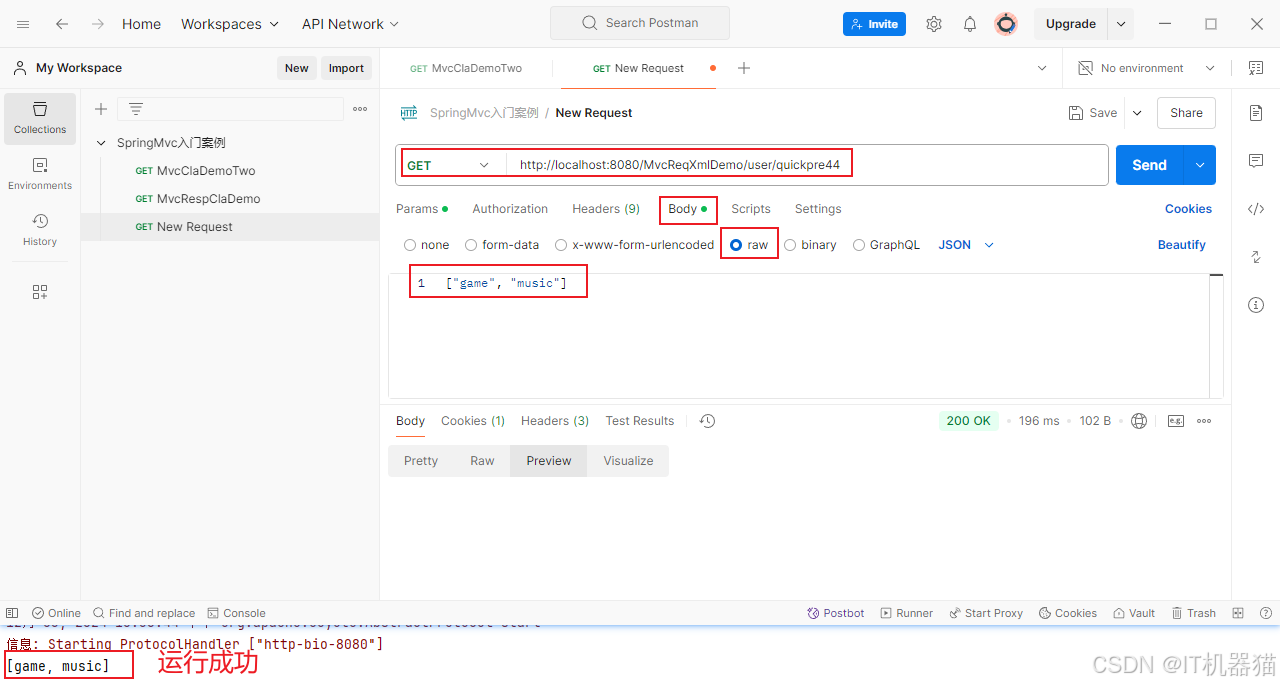The width and height of the screenshot is (1280, 686).
Task: Click the Share button
Action: pos(1186,113)
